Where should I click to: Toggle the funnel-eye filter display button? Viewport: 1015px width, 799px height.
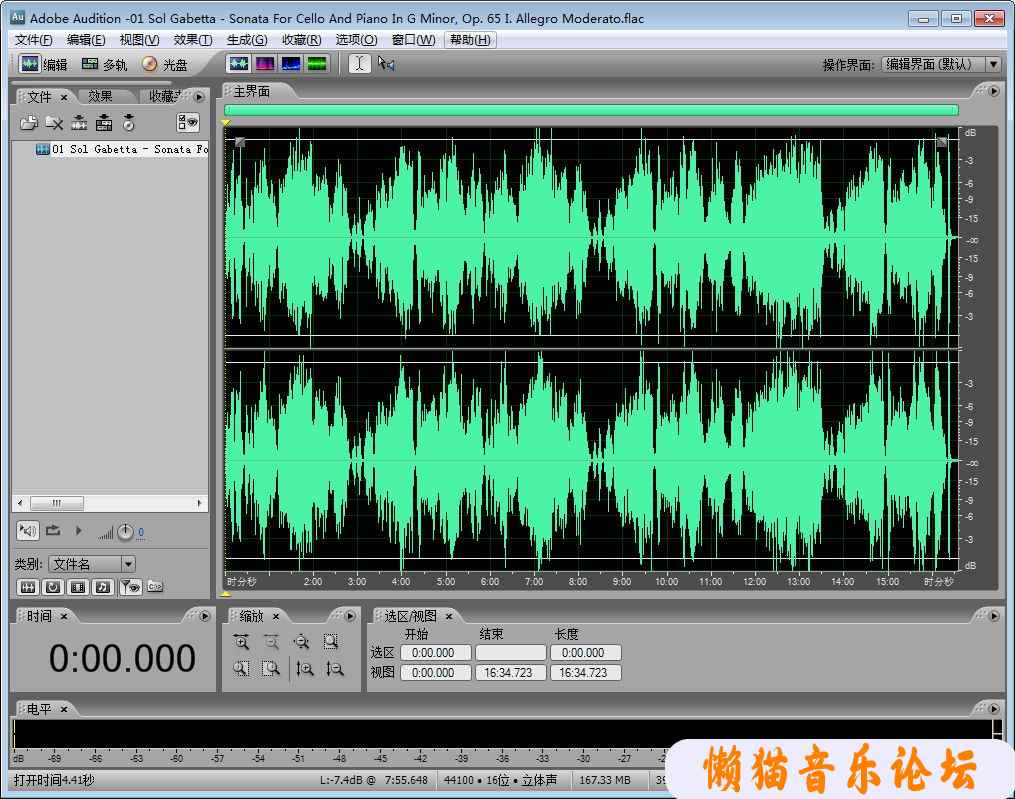pyautogui.click(x=131, y=587)
